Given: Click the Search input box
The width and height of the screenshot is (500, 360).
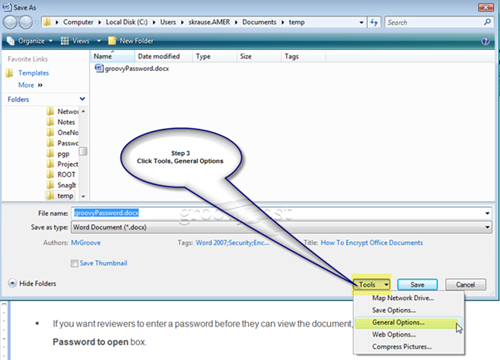Looking at the screenshot, I should coord(433,22).
